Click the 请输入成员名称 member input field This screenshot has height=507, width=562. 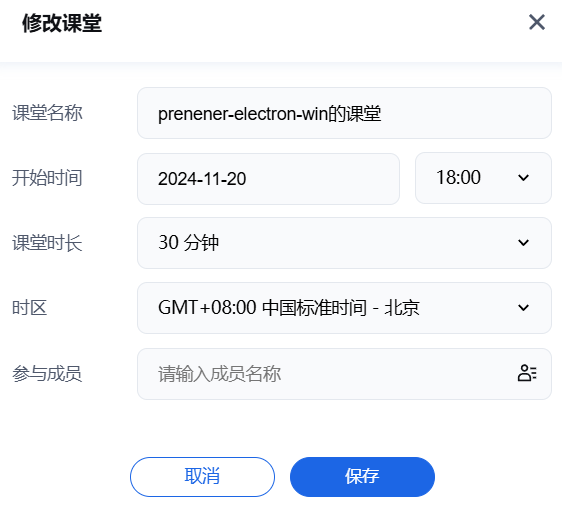point(344,374)
